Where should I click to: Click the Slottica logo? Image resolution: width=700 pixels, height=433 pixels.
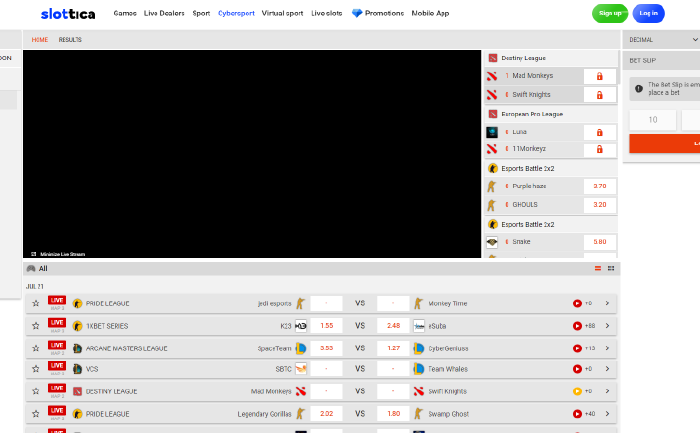(x=68, y=14)
